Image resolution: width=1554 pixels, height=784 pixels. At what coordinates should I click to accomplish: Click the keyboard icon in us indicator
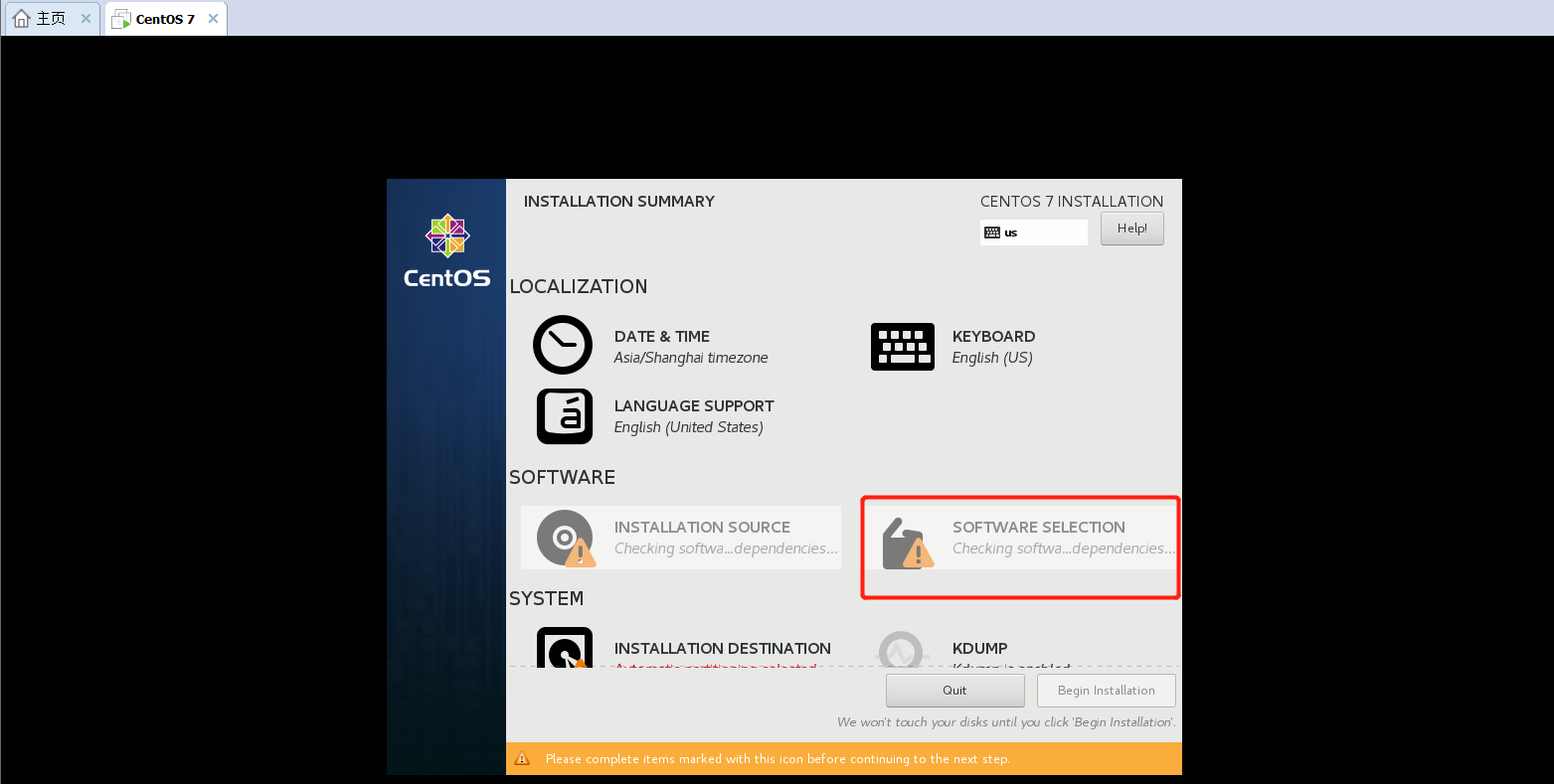[x=991, y=233]
